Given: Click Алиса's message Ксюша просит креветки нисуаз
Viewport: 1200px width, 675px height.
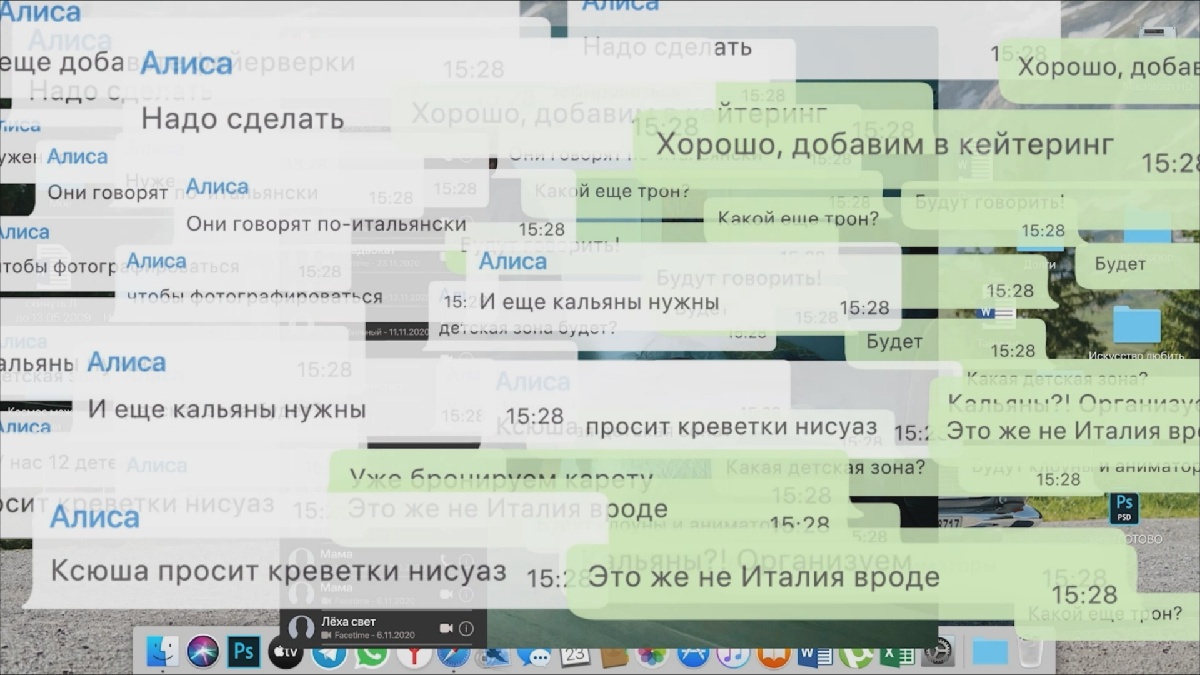Looking at the screenshot, I should pos(279,572).
